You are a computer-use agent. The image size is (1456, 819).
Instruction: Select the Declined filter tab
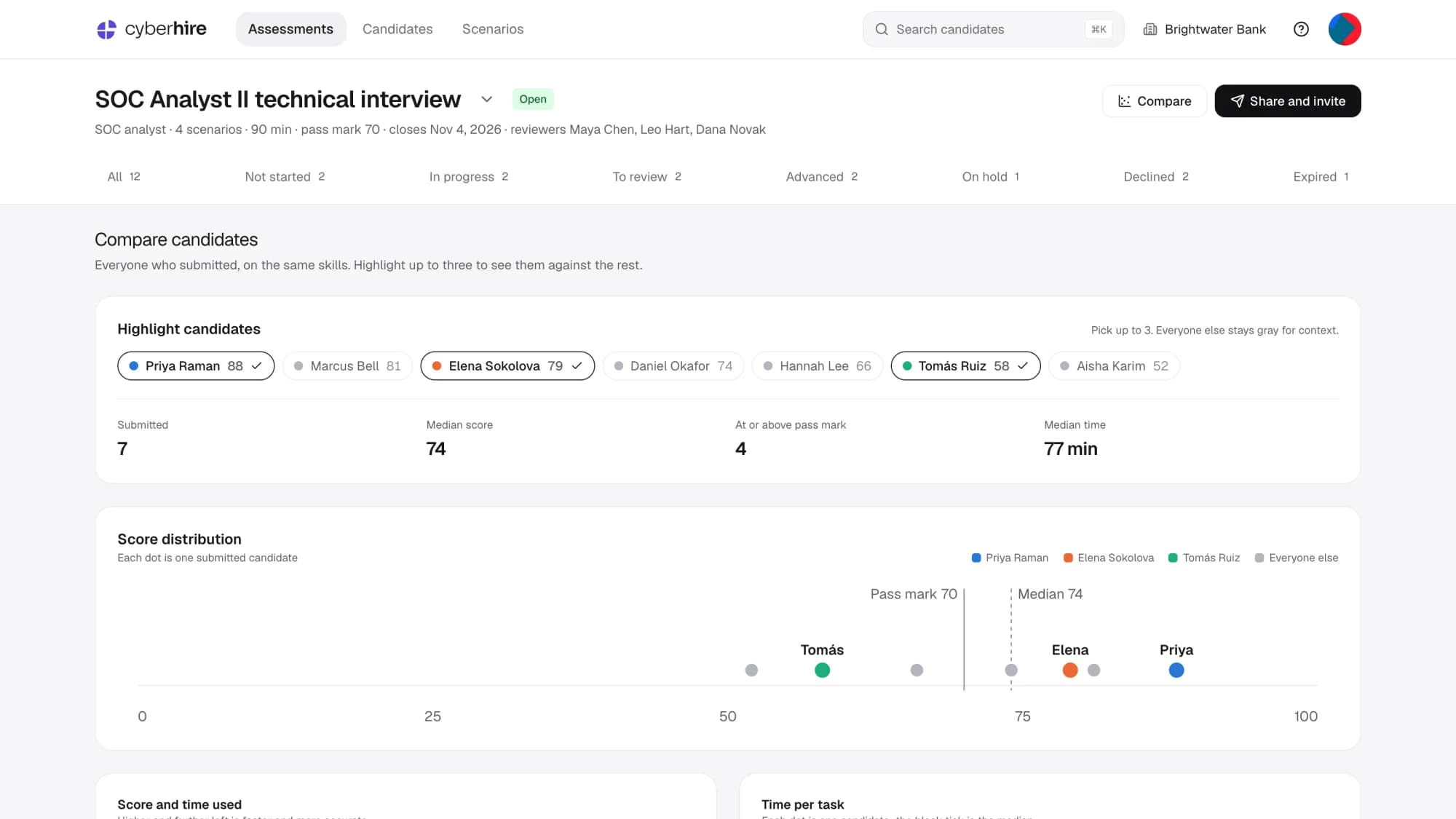[1156, 177]
